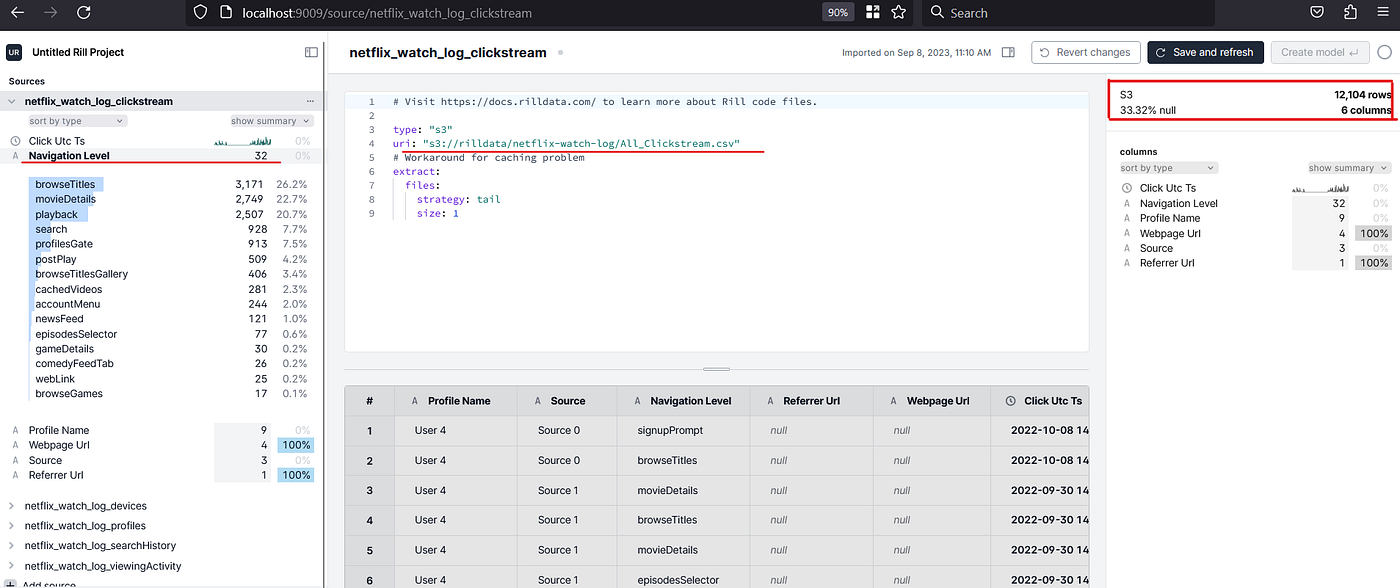This screenshot has width=1400, height=588.
Task: Click the Create model button
Action: coord(1320,52)
